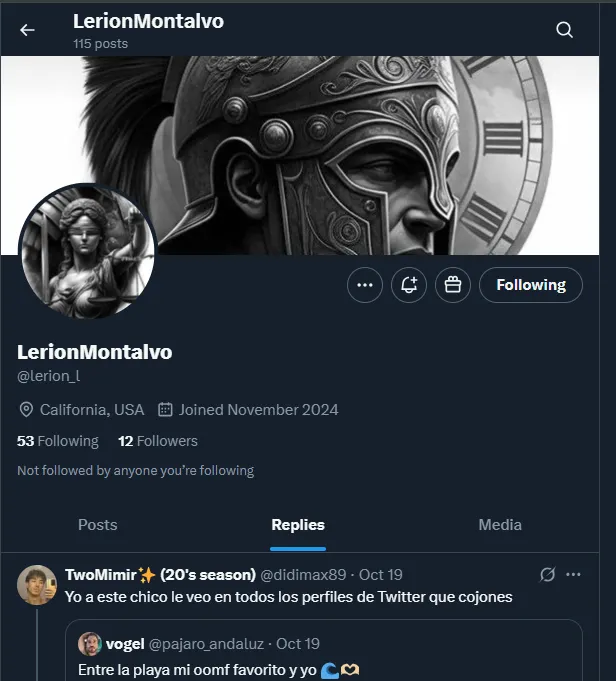View the 53 Following list
The height and width of the screenshot is (681, 616).
(x=58, y=441)
